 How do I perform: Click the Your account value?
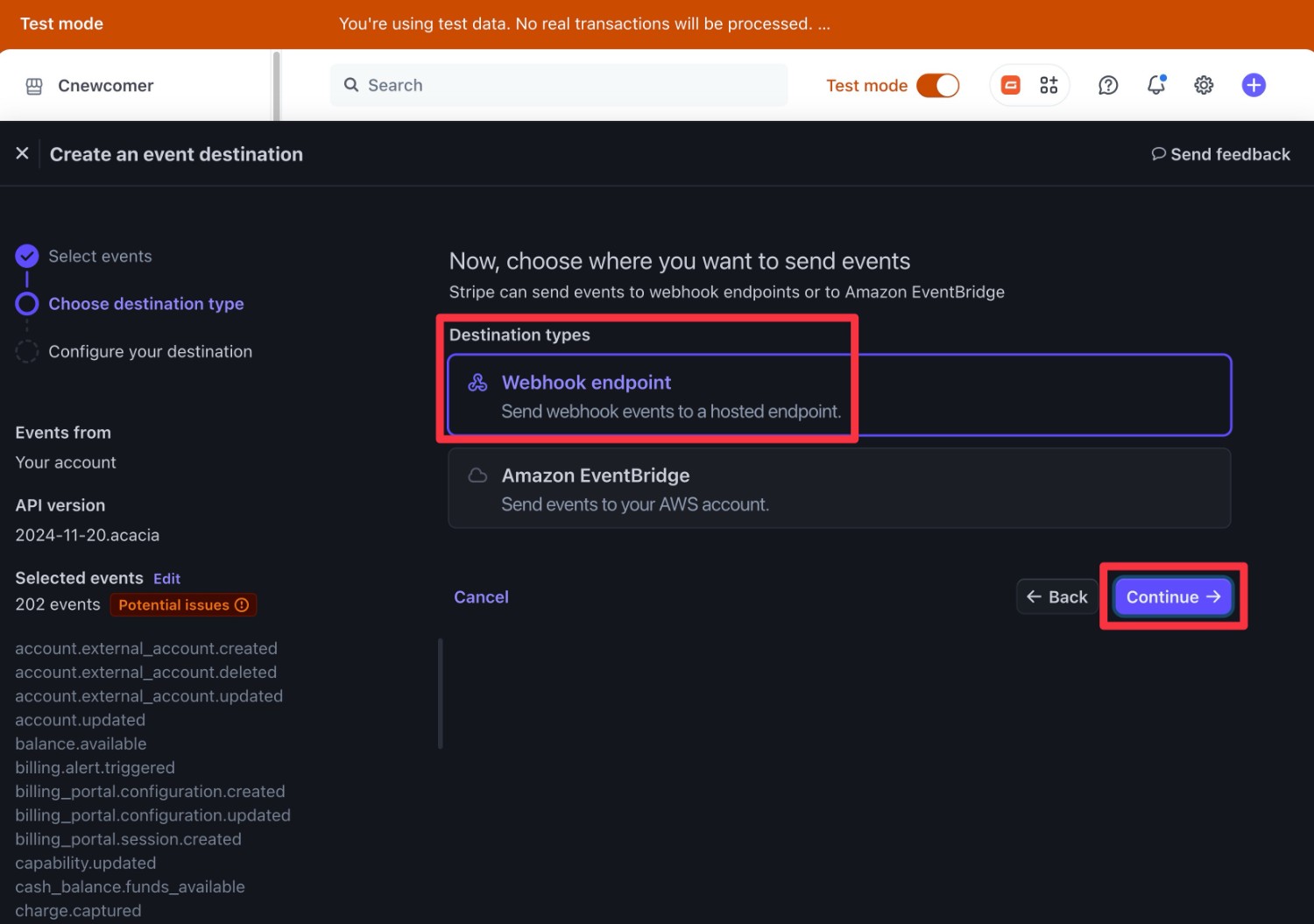[x=66, y=462]
